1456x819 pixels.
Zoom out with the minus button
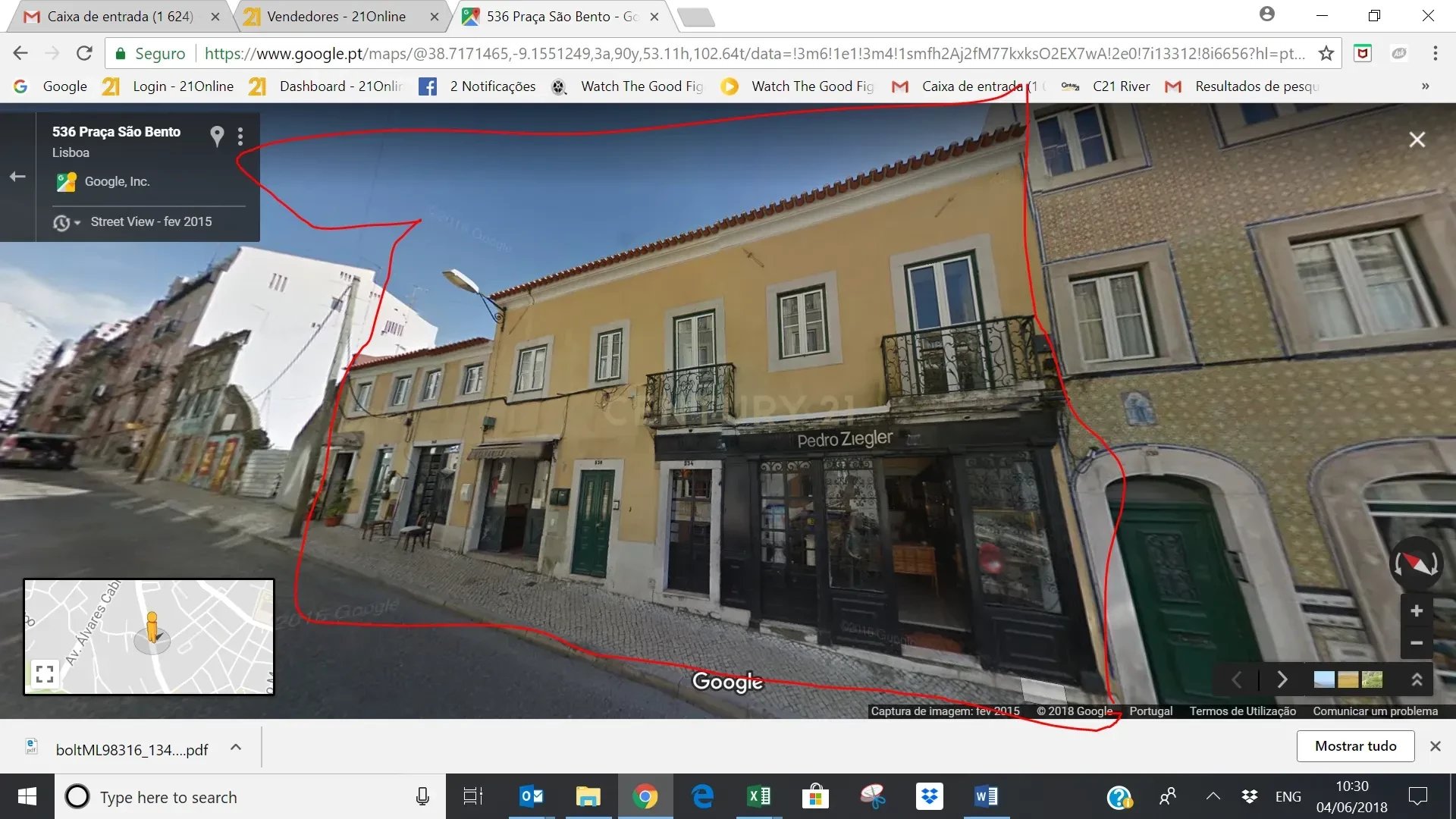[x=1416, y=643]
